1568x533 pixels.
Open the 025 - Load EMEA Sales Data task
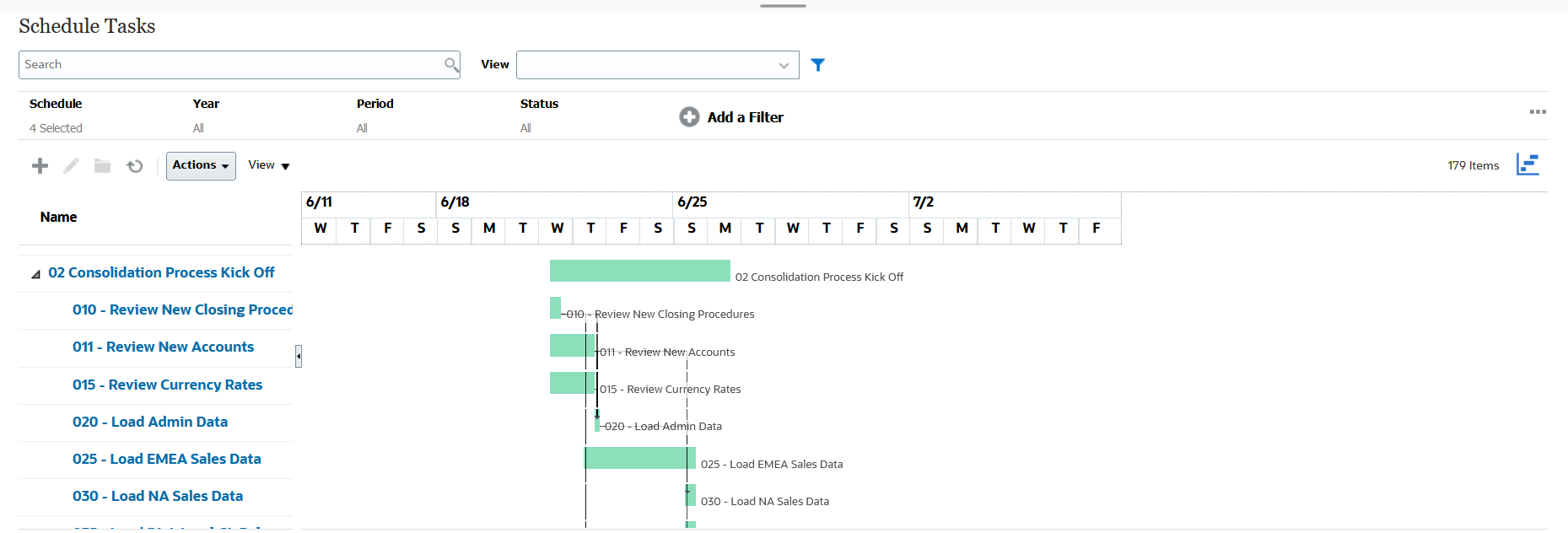coord(166,459)
